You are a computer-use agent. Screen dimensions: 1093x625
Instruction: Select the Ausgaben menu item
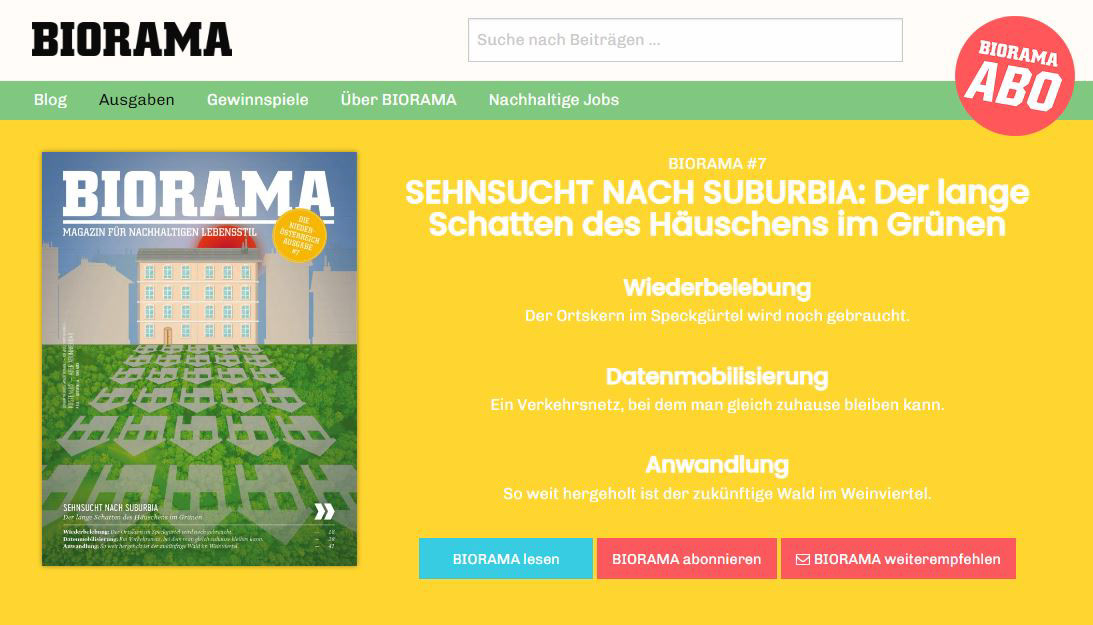pyautogui.click(x=137, y=100)
